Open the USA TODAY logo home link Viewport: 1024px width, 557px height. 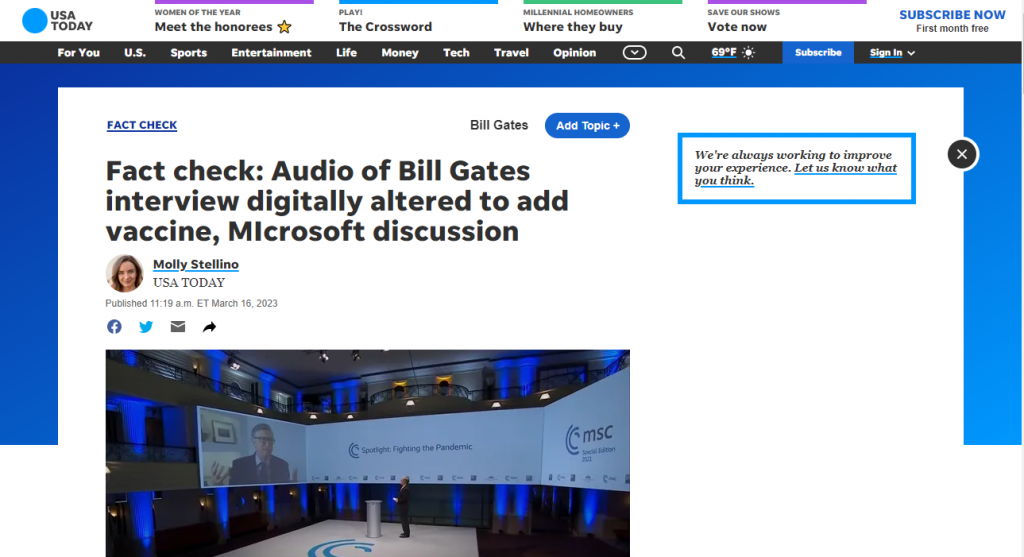click(57, 21)
